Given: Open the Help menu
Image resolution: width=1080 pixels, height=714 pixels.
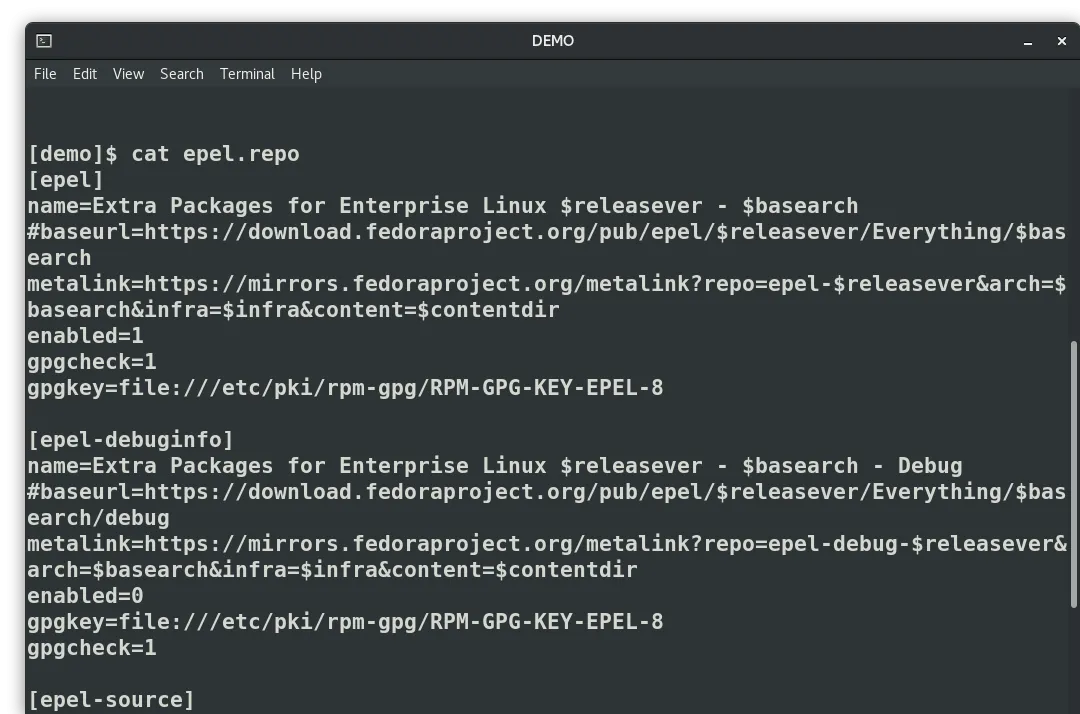Looking at the screenshot, I should coord(306,74).
